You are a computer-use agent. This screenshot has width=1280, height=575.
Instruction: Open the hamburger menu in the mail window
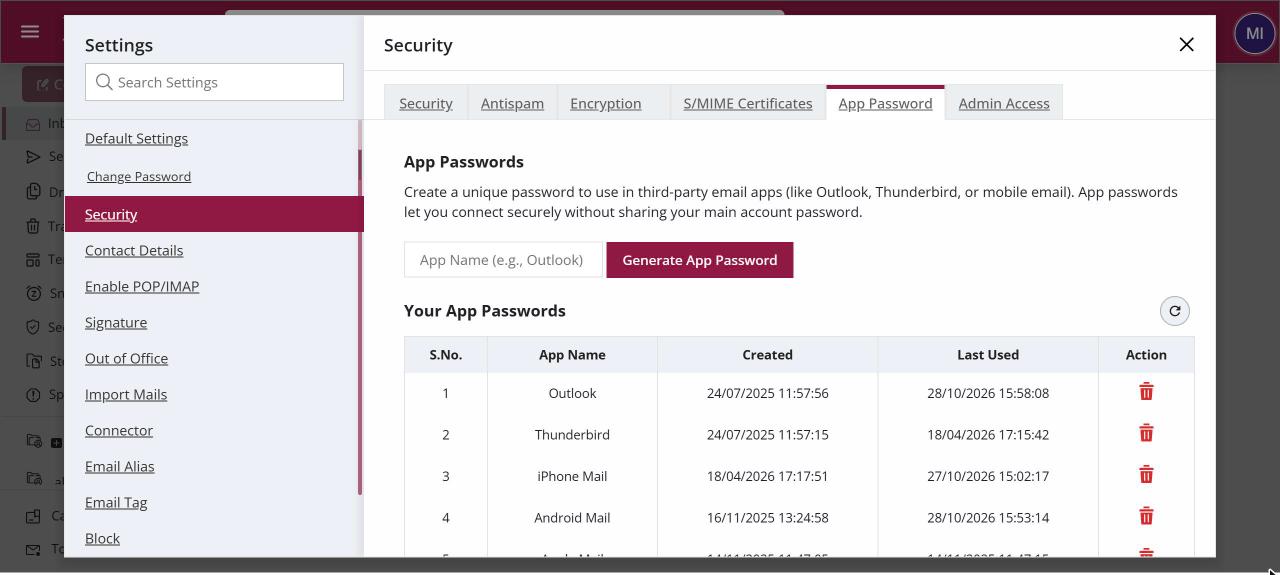(30, 32)
